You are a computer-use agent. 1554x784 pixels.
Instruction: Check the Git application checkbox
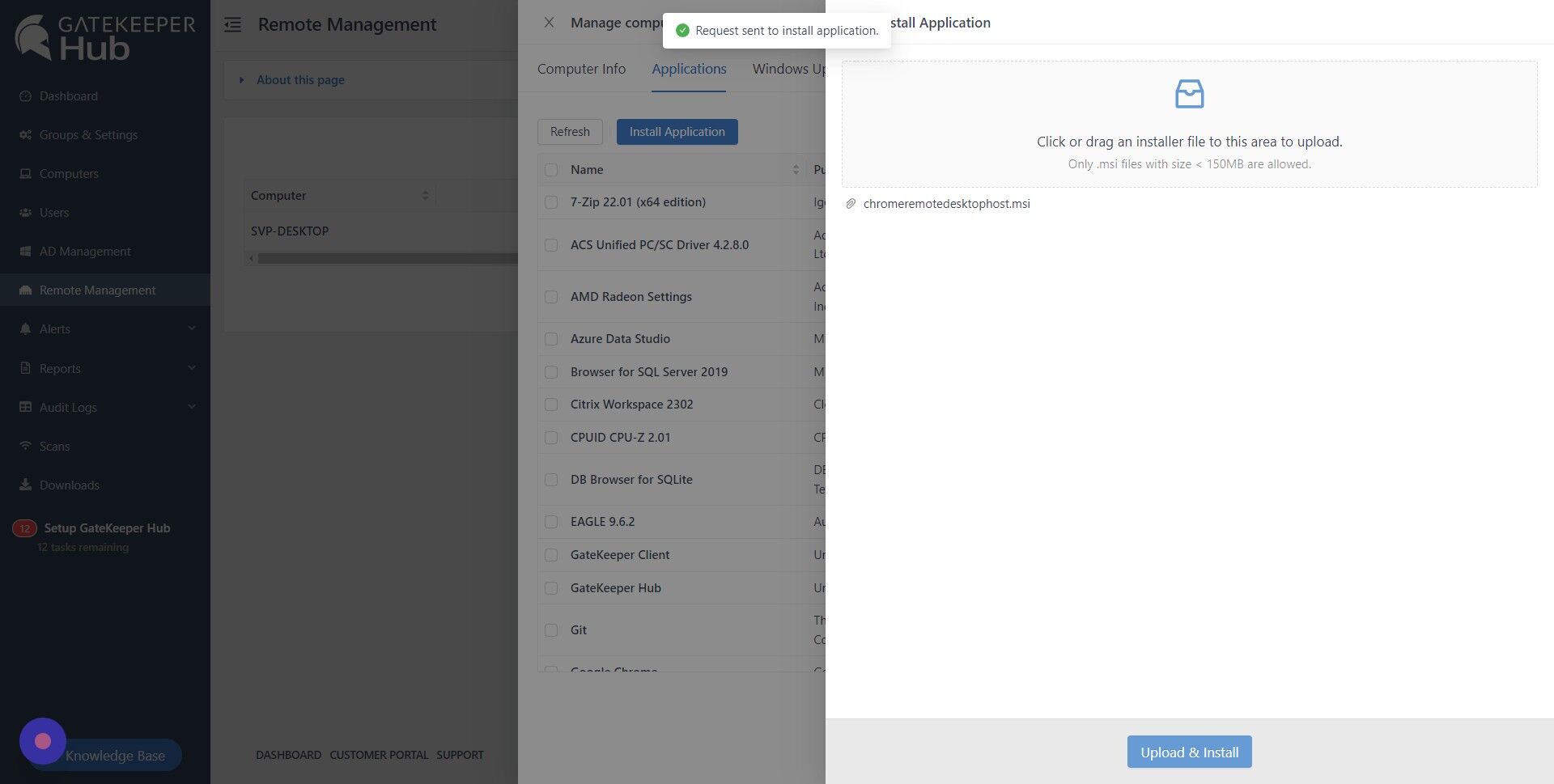pyautogui.click(x=551, y=630)
